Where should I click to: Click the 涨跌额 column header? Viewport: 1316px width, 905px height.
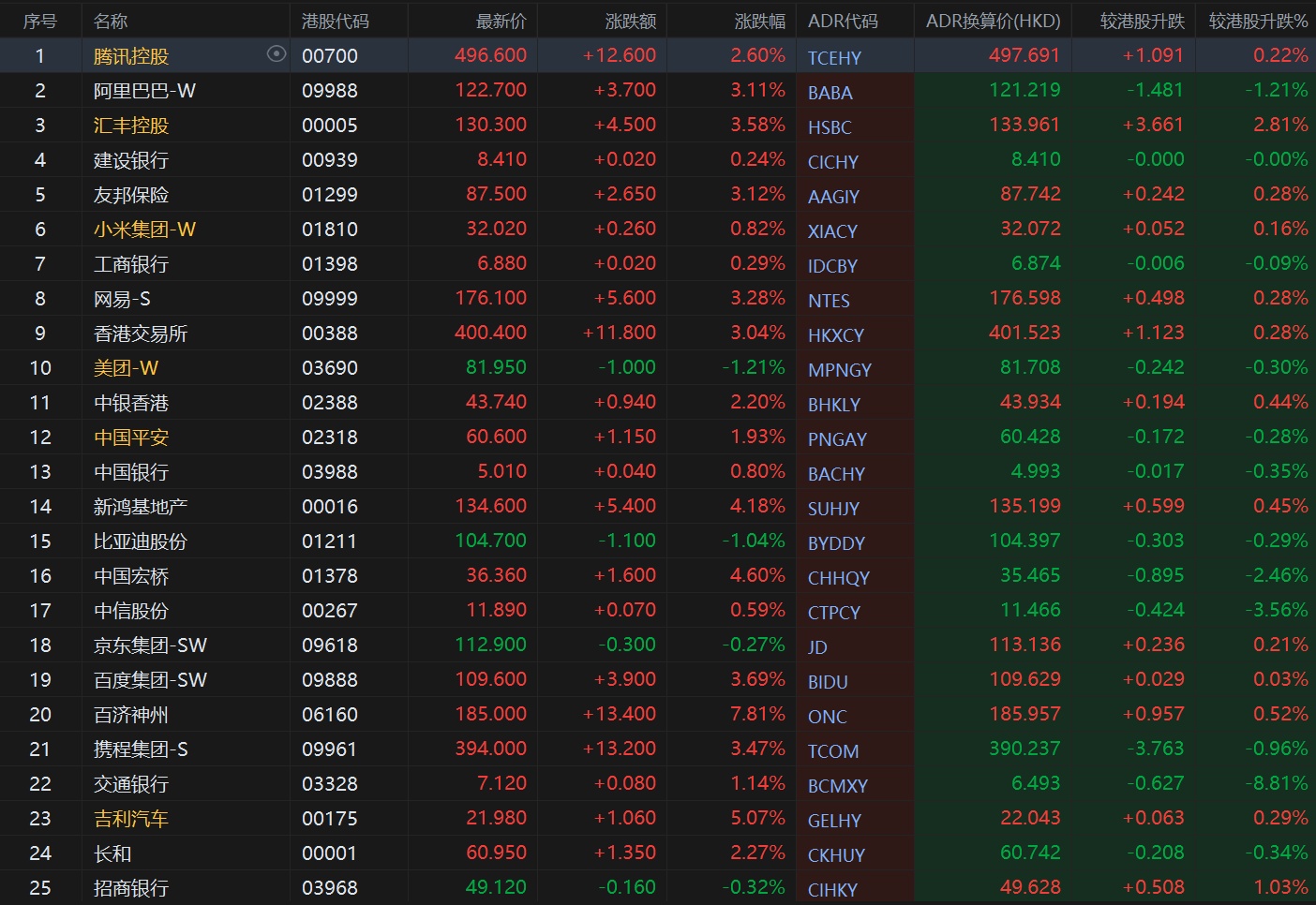631,21
